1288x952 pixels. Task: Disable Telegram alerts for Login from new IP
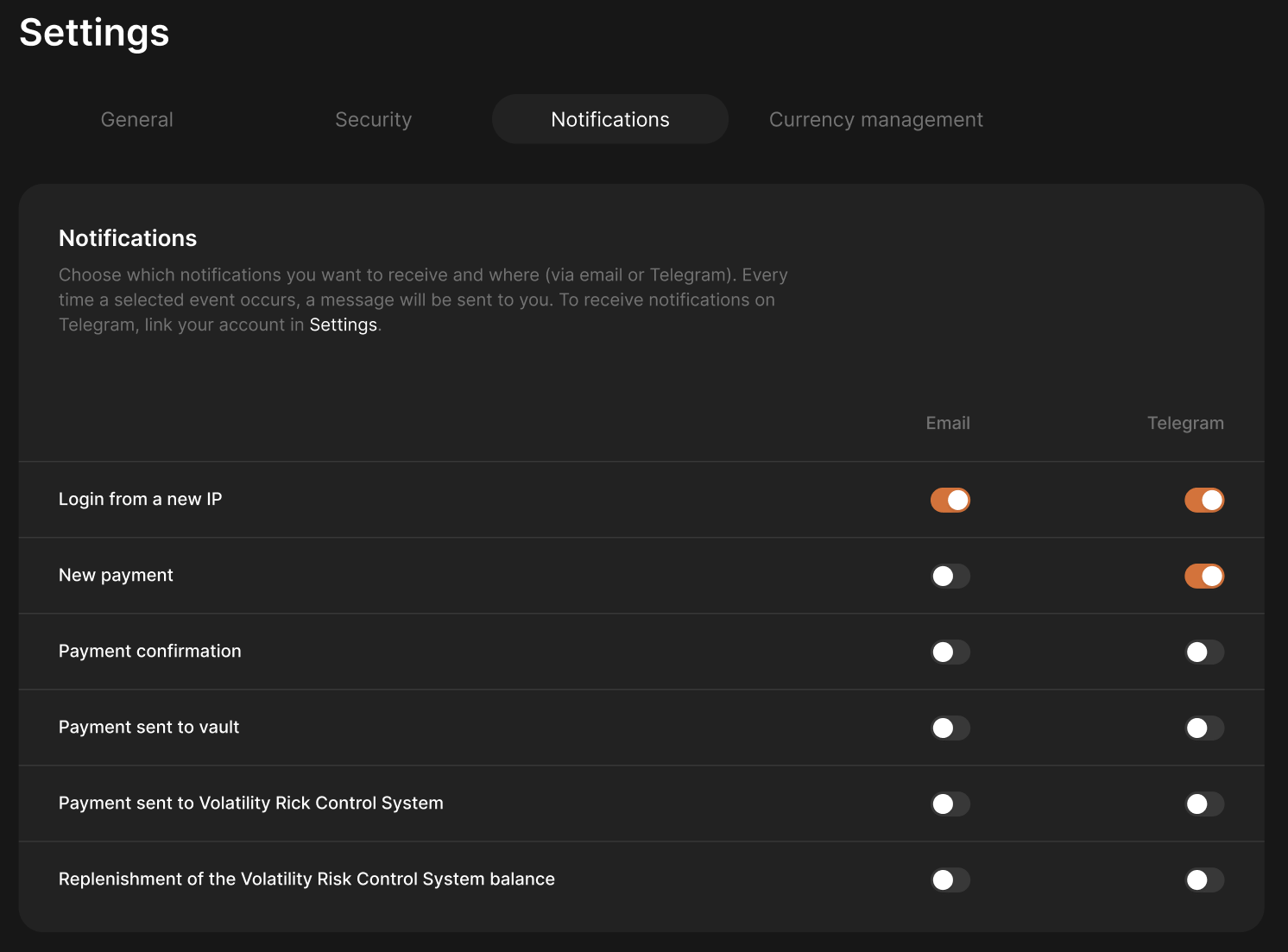click(x=1203, y=501)
